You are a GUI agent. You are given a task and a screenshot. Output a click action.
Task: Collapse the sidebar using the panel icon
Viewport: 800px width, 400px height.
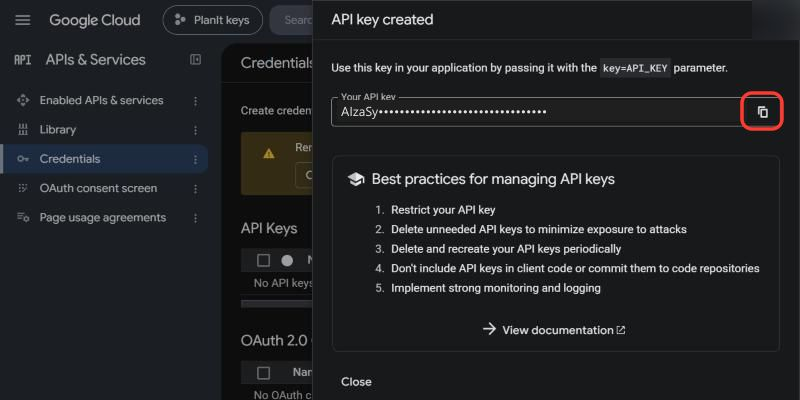tap(195, 60)
